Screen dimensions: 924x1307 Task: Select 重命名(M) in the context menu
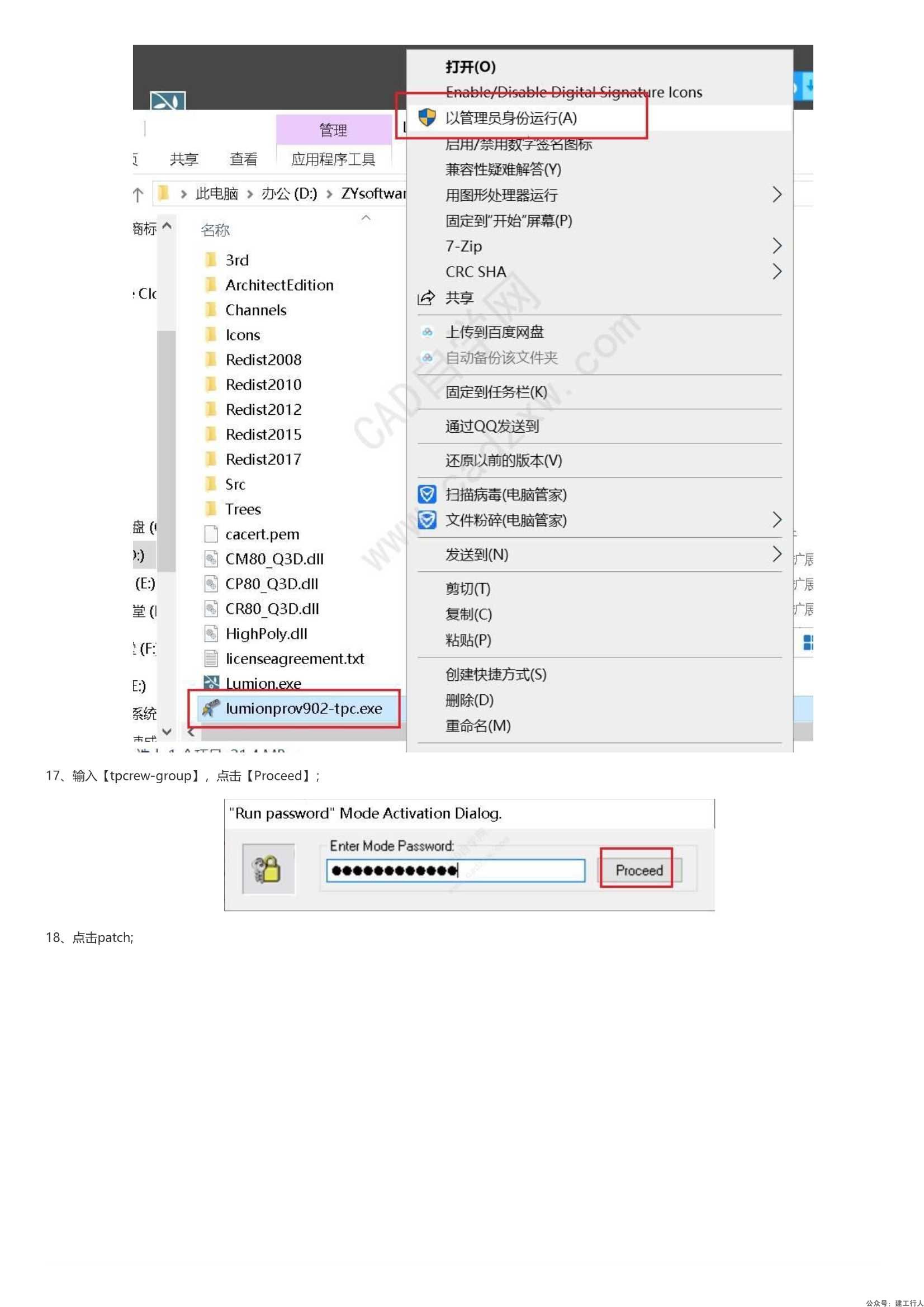[478, 725]
